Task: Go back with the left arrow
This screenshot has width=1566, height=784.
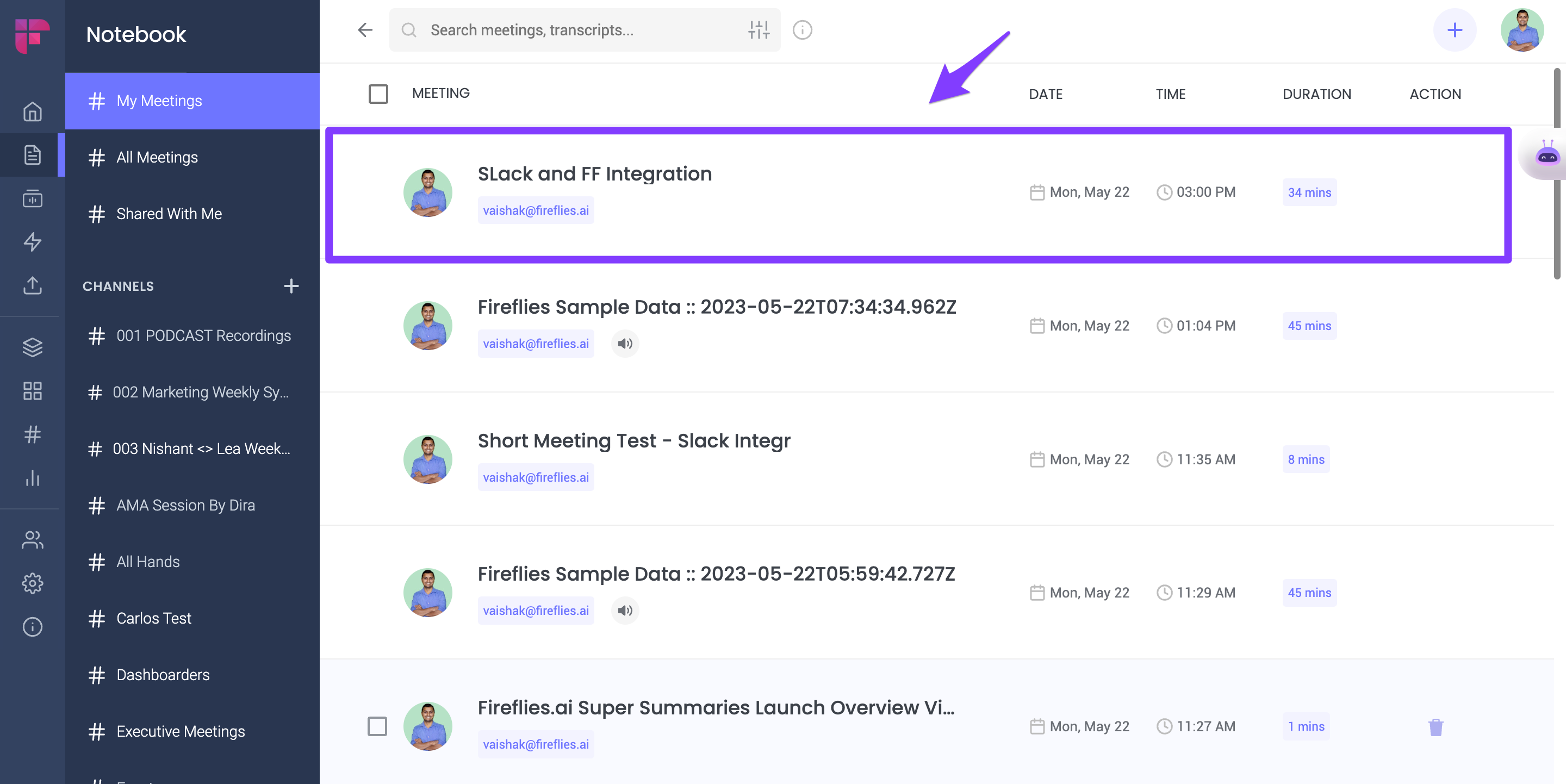Action: [x=365, y=30]
